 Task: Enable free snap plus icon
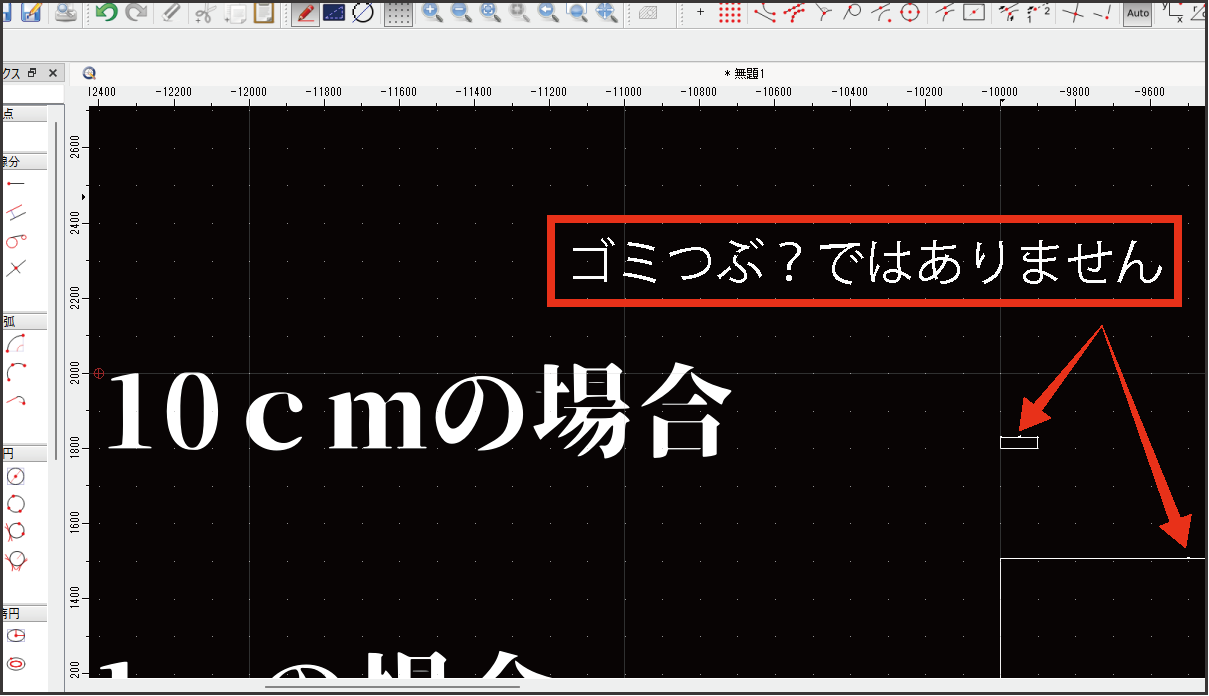coord(700,13)
